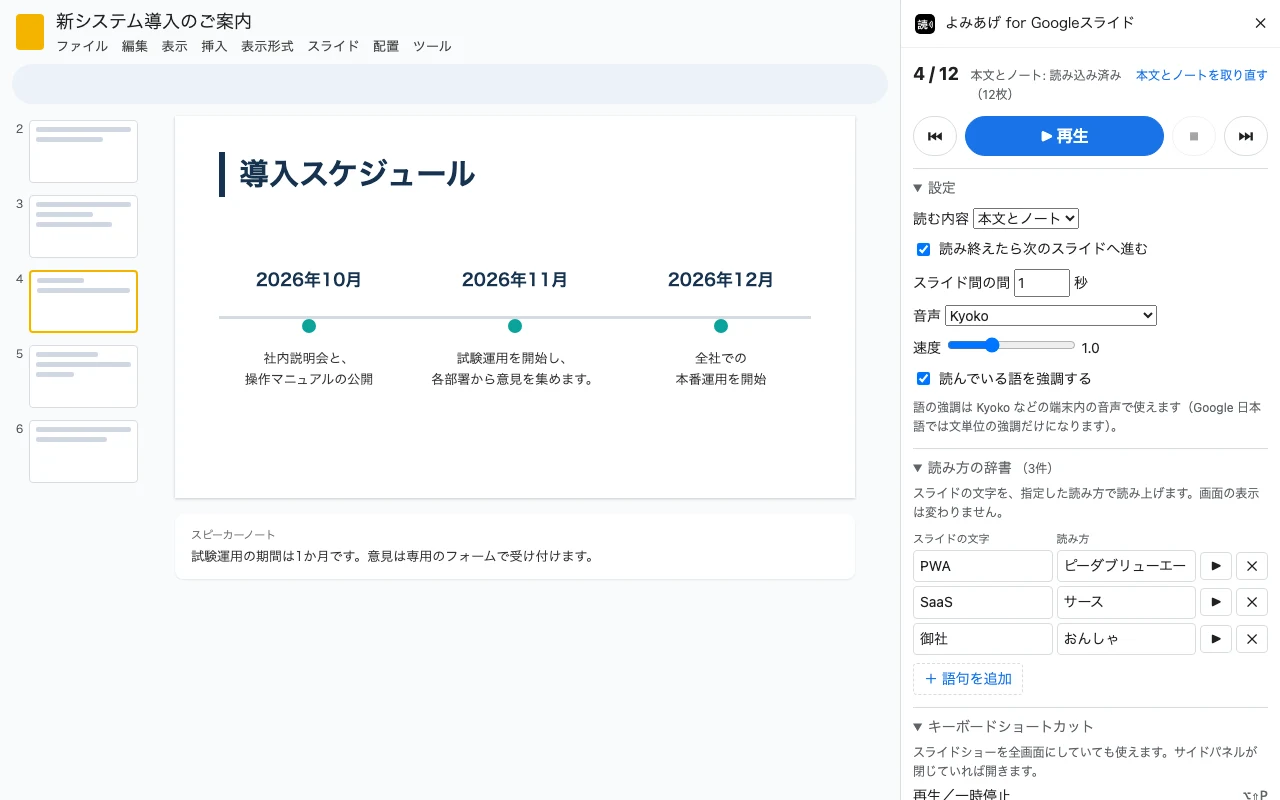Select slide 5 thumbnail
Viewport: 1280px width, 800px height.
pos(83,376)
